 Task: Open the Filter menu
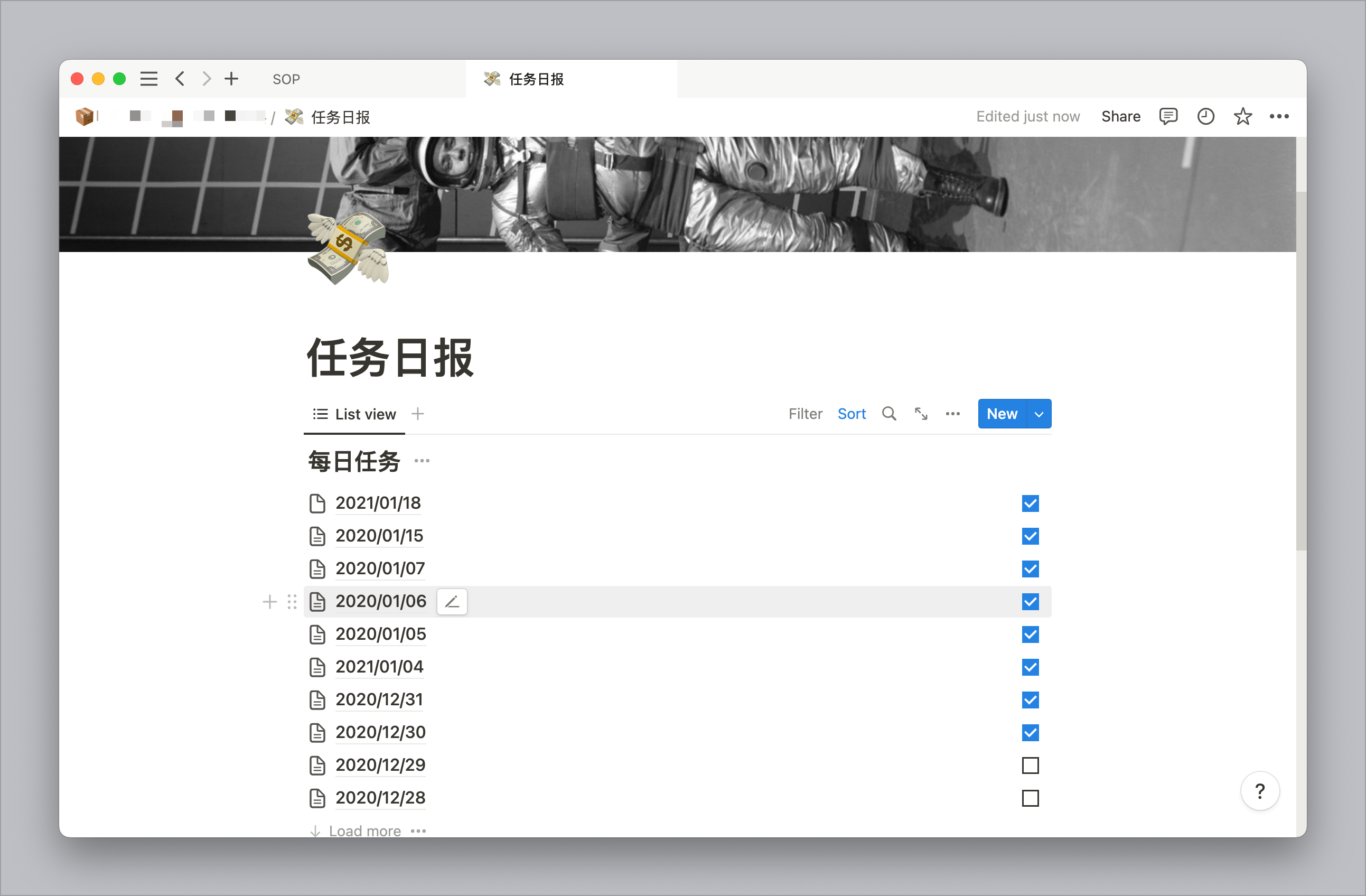click(x=805, y=414)
